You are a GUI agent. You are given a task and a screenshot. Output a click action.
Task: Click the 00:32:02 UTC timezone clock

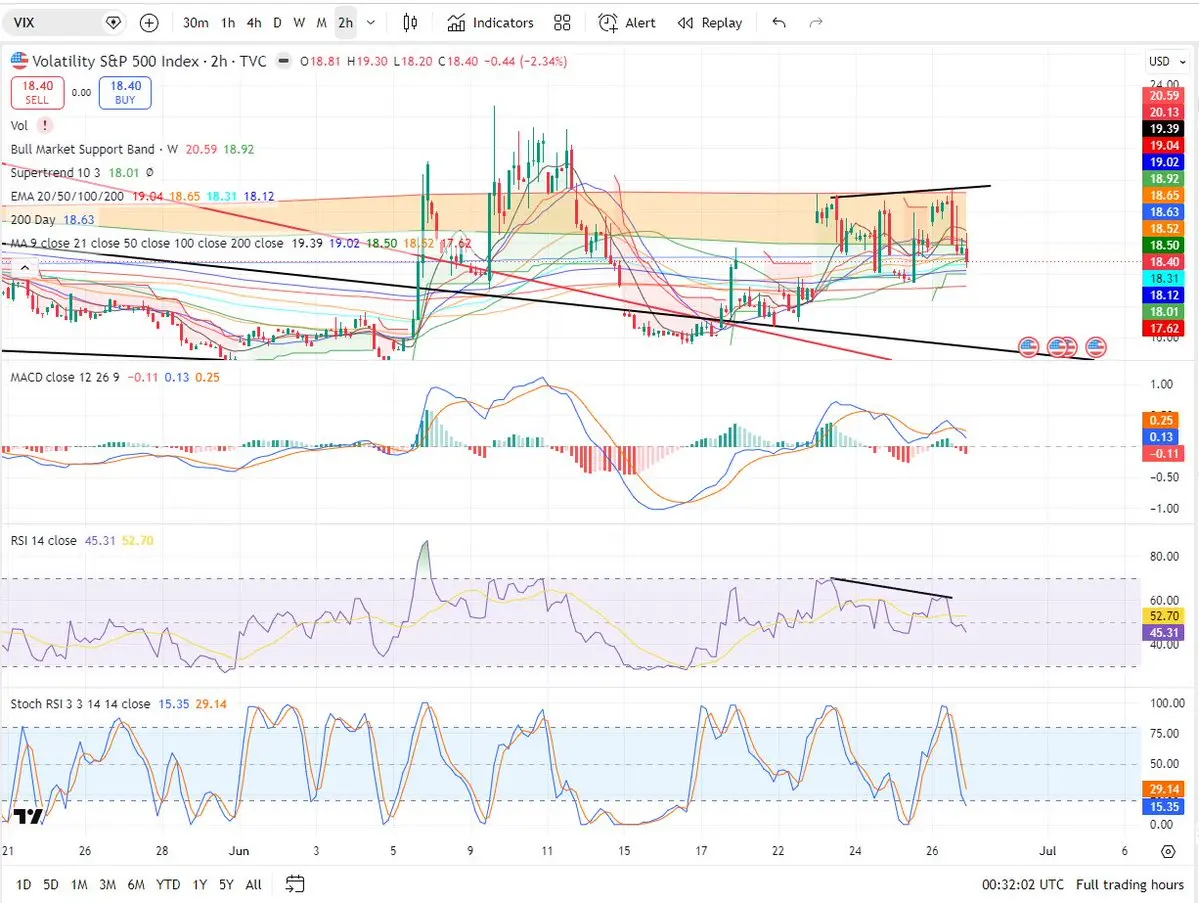(x=1022, y=885)
